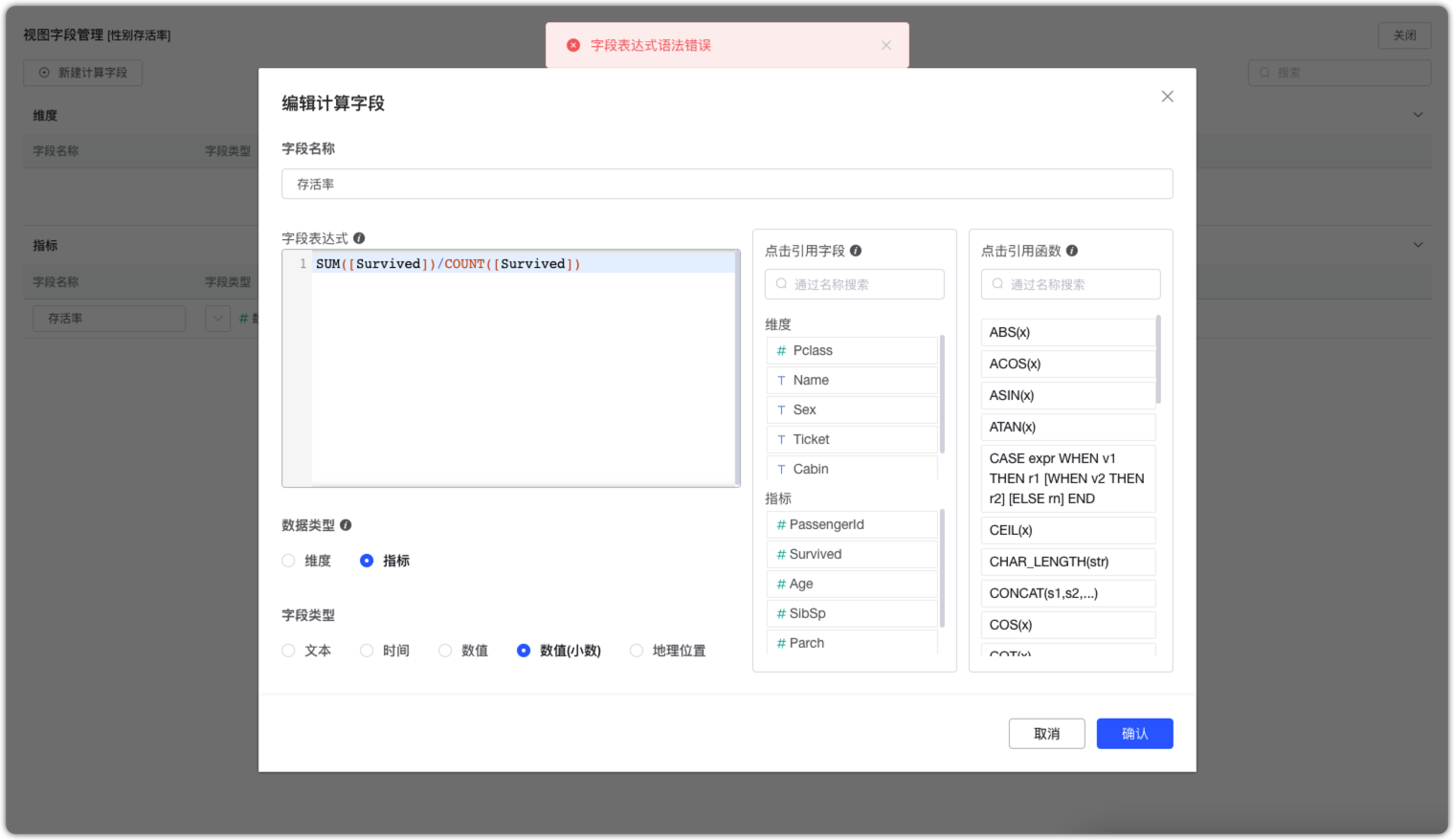Insert the CONCAT(s1,s2,...) function
The height and width of the screenshot is (840, 1454).
click(x=1068, y=593)
